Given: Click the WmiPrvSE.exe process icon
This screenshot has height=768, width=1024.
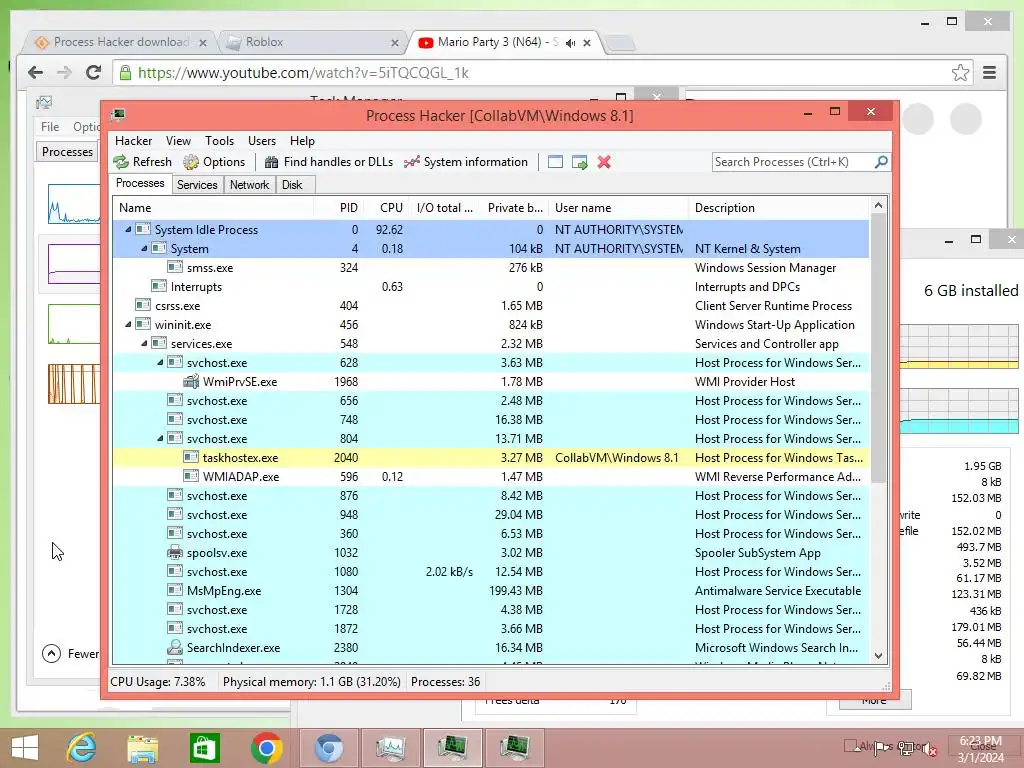Looking at the screenshot, I should tap(191, 381).
